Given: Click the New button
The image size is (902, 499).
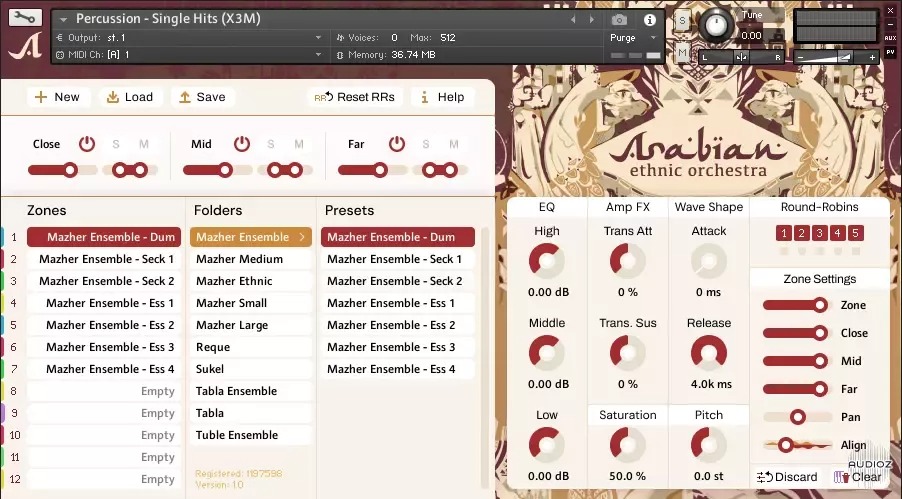Looking at the screenshot, I should pyautogui.click(x=58, y=97).
